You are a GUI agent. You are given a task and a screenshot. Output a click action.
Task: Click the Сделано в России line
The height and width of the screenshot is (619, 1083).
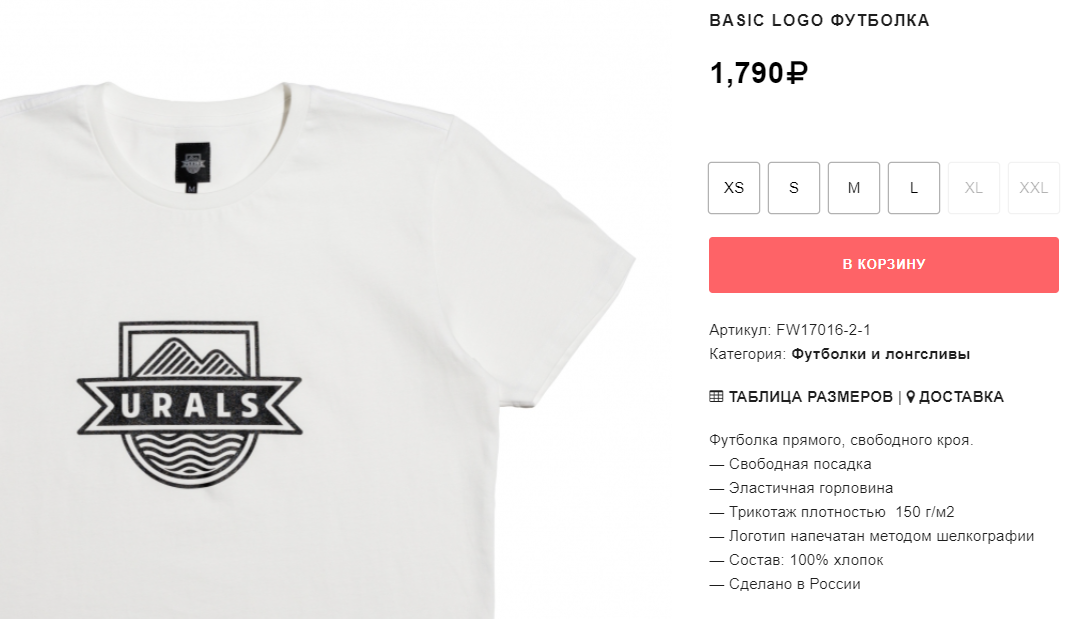click(785, 584)
